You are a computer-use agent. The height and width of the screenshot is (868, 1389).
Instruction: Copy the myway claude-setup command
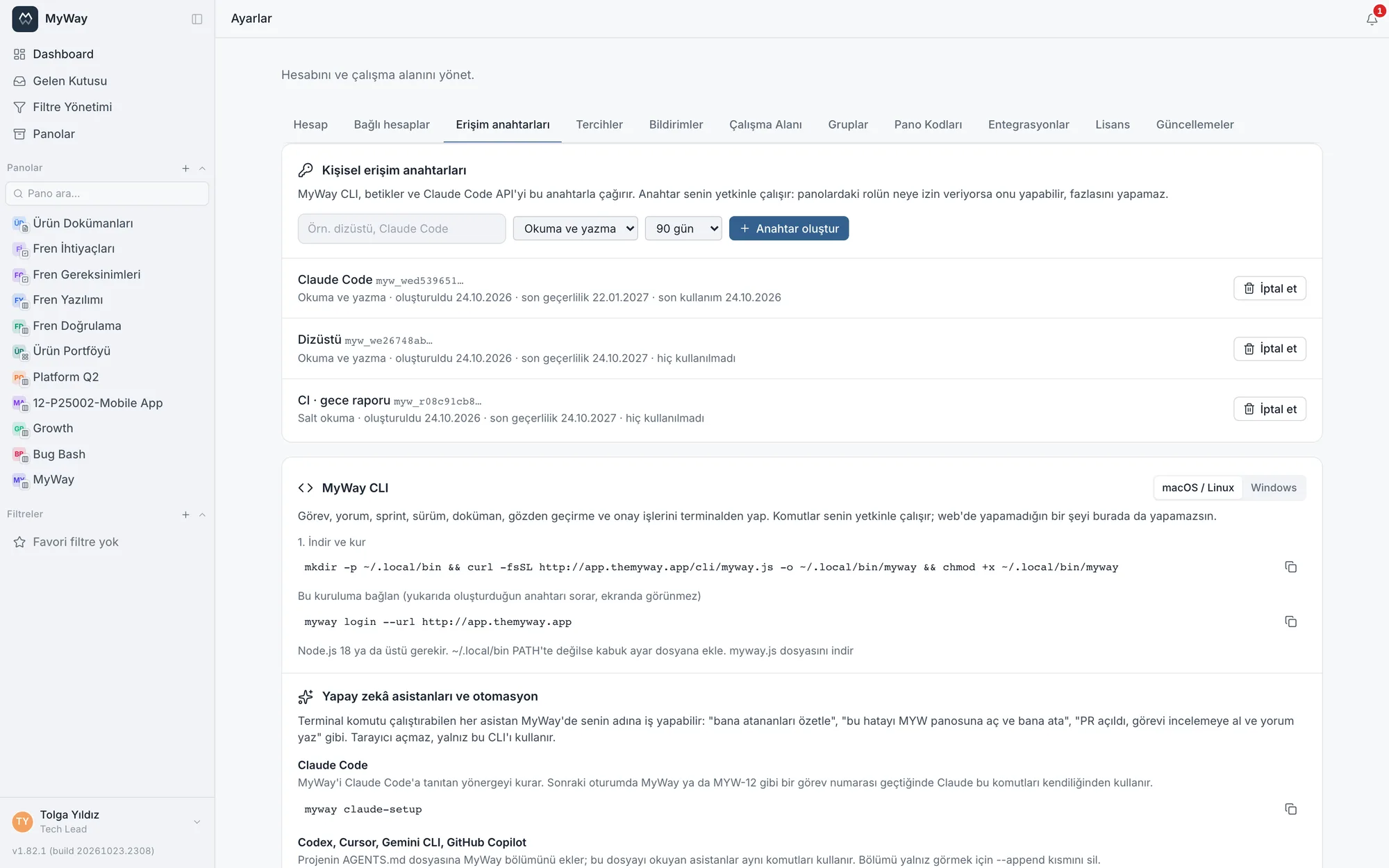click(x=1290, y=809)
